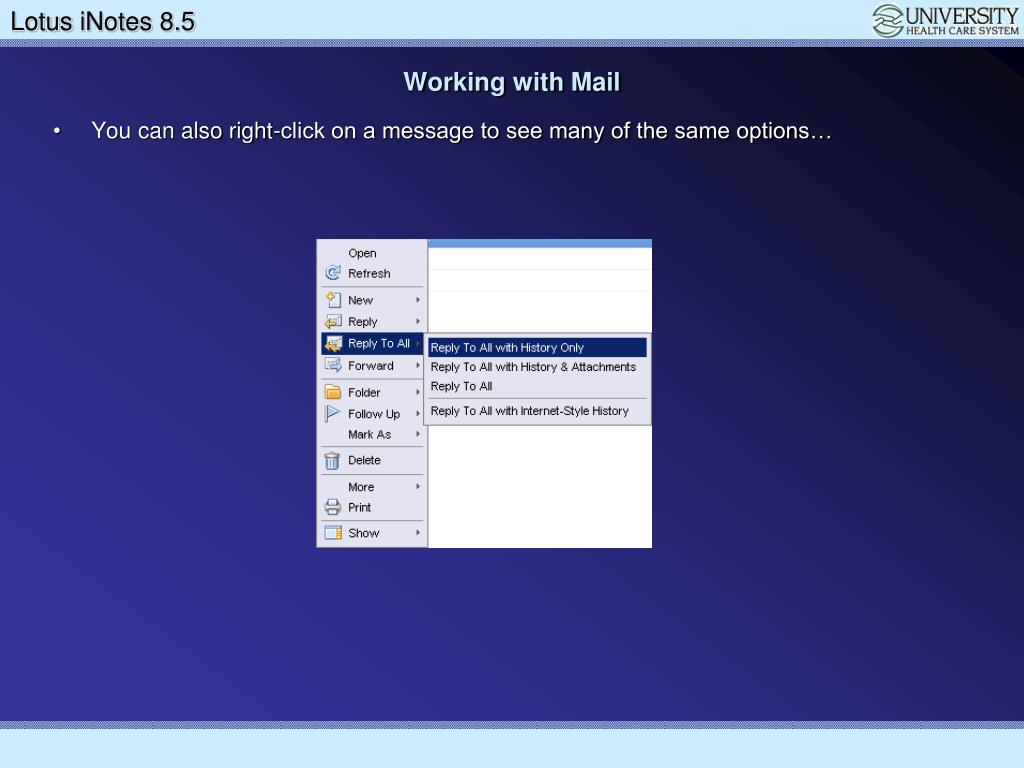
Task: Click the Refresh icon in context menu
Action: (x=333, y=273)
